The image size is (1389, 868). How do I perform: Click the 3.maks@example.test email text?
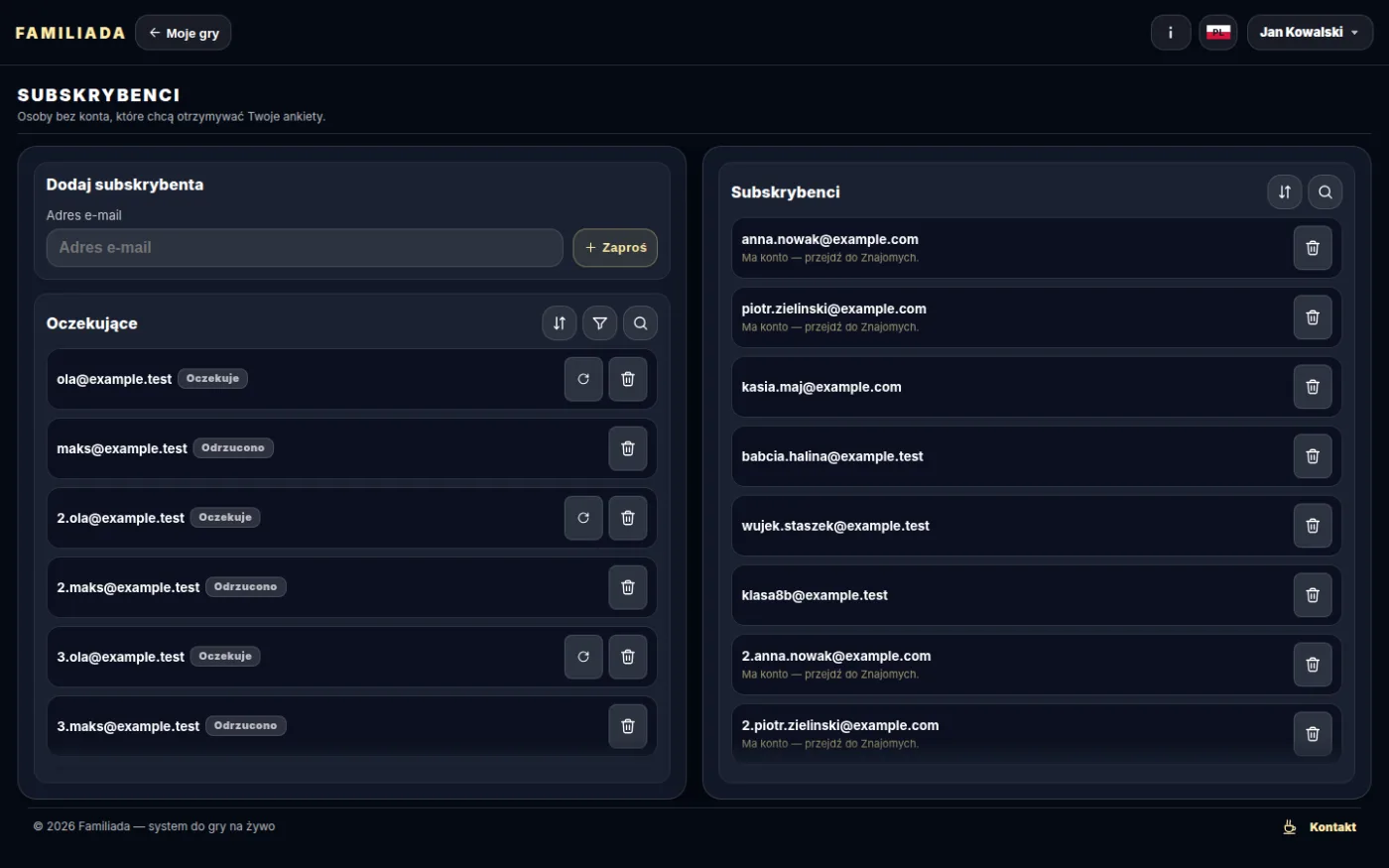click(x=128, y=726)
